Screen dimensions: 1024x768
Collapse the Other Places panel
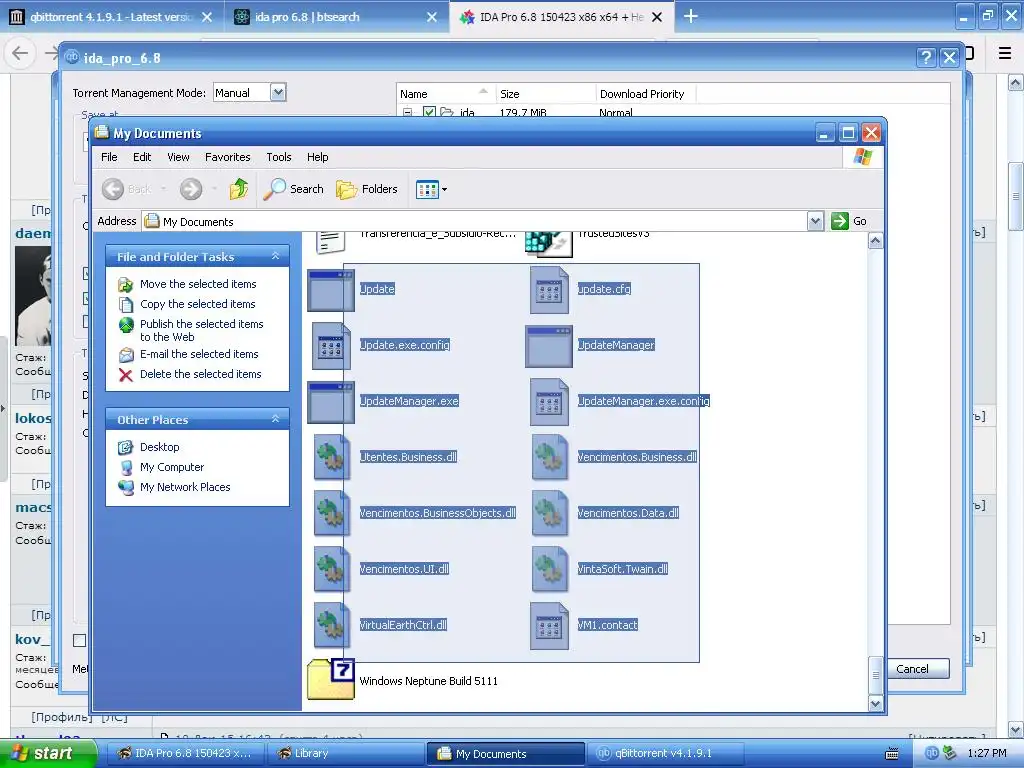click(275, 419)
